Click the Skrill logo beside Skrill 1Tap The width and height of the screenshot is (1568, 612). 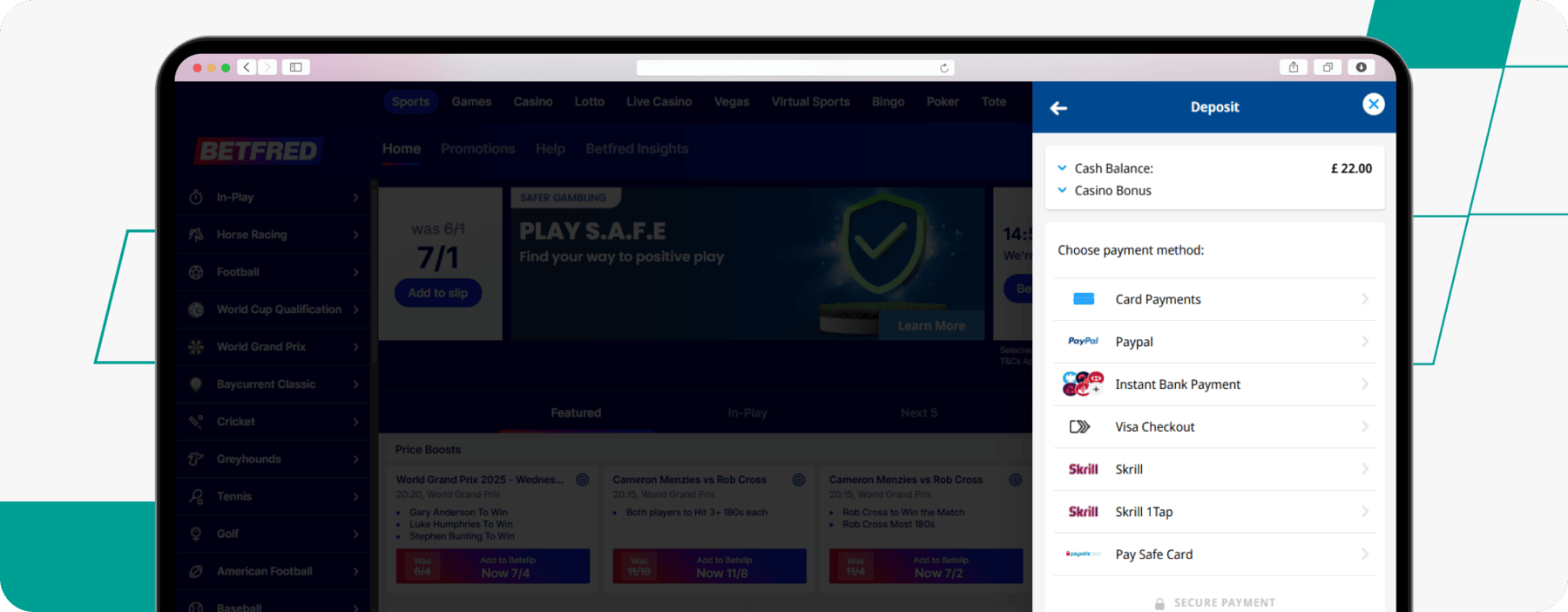1083,512
